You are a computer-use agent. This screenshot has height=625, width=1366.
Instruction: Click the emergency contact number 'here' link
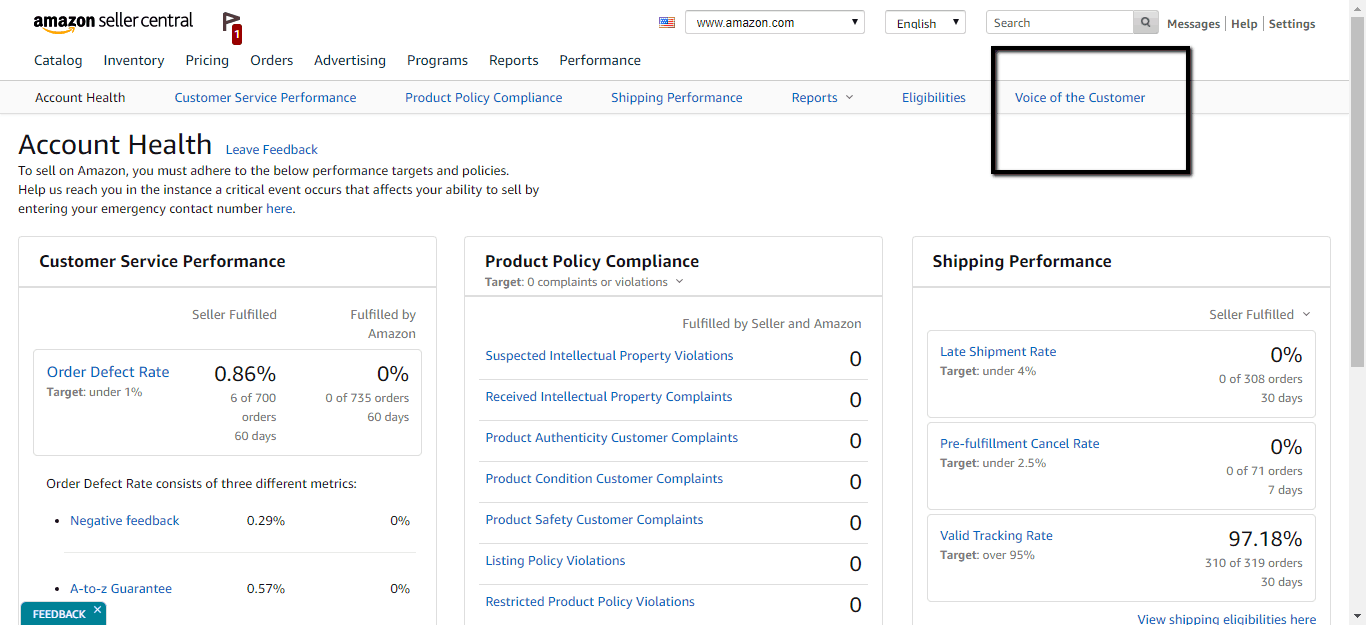279,209
